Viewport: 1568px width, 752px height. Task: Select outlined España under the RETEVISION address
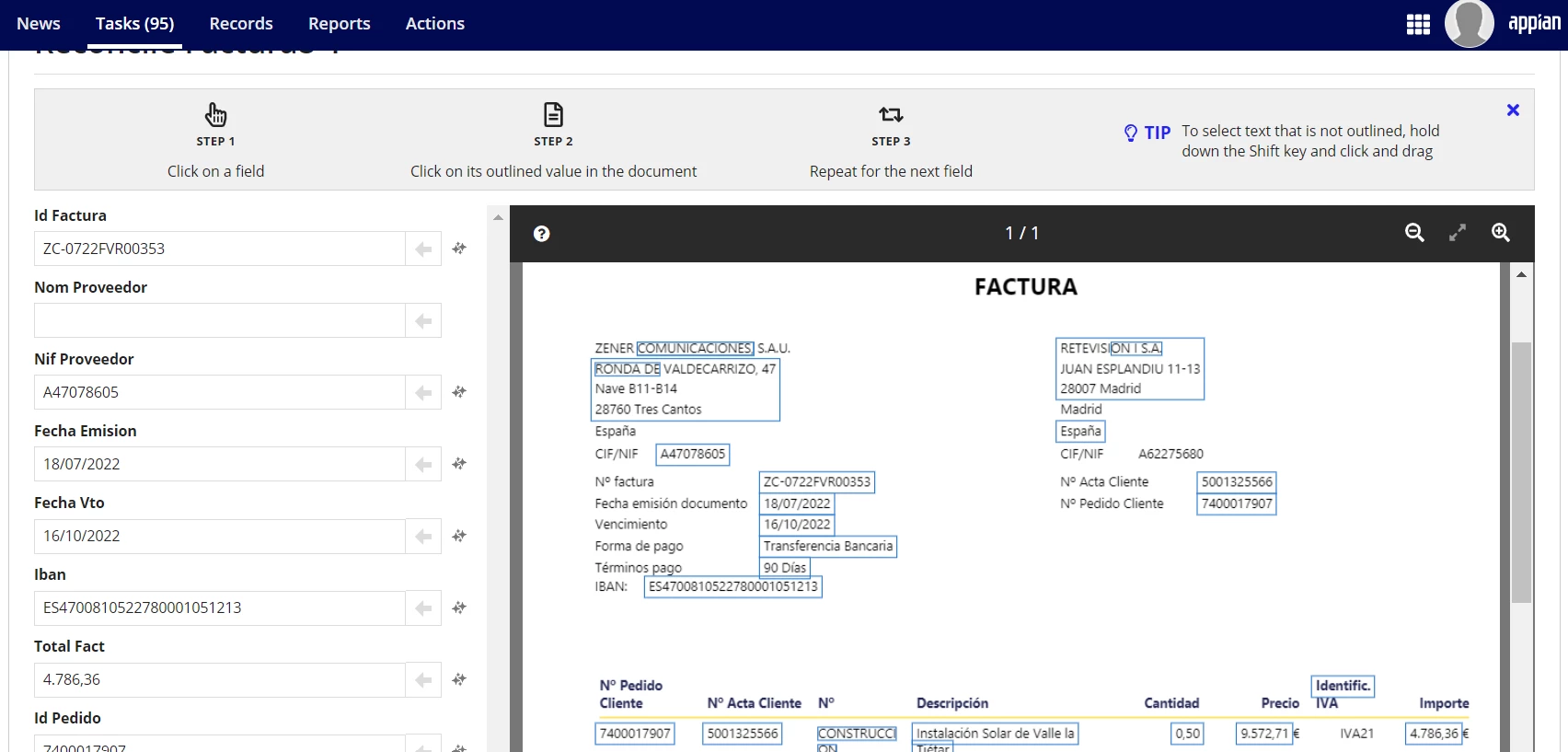(1080, 431)
